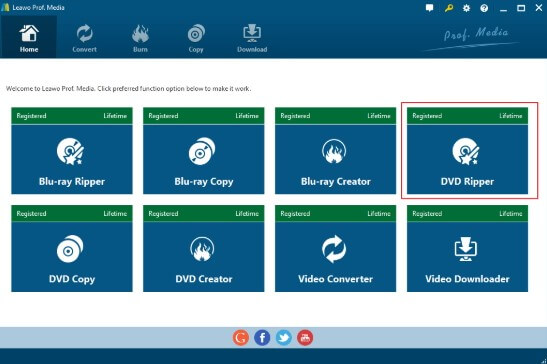The image size is (547, 364).
Task: Open settings via the gear icon
Action: coord(466,8)
